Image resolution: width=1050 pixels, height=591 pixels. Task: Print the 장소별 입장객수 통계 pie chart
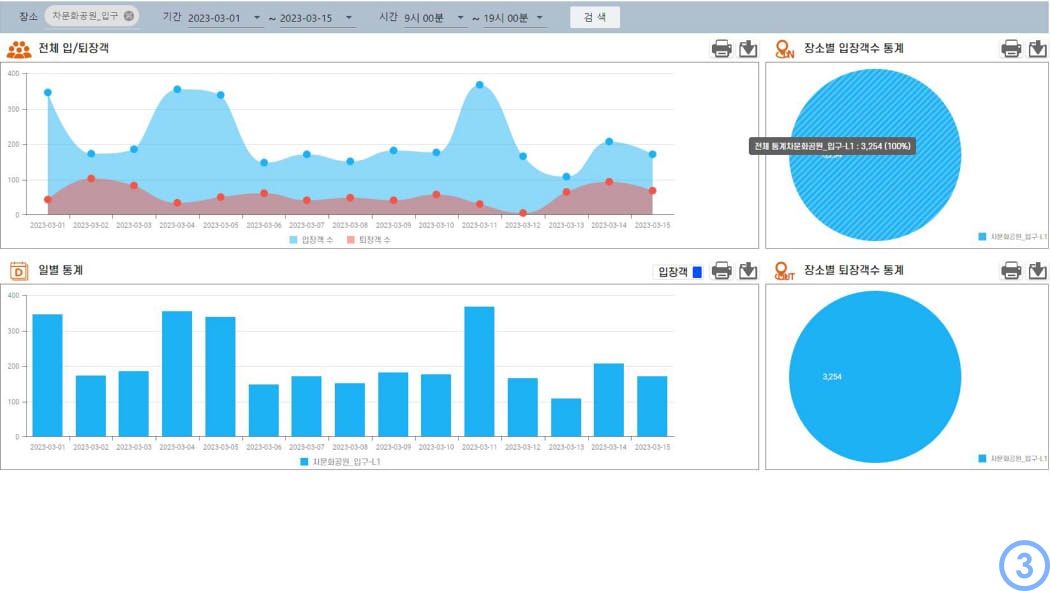pyautogui.click(x=1011, y=49)
